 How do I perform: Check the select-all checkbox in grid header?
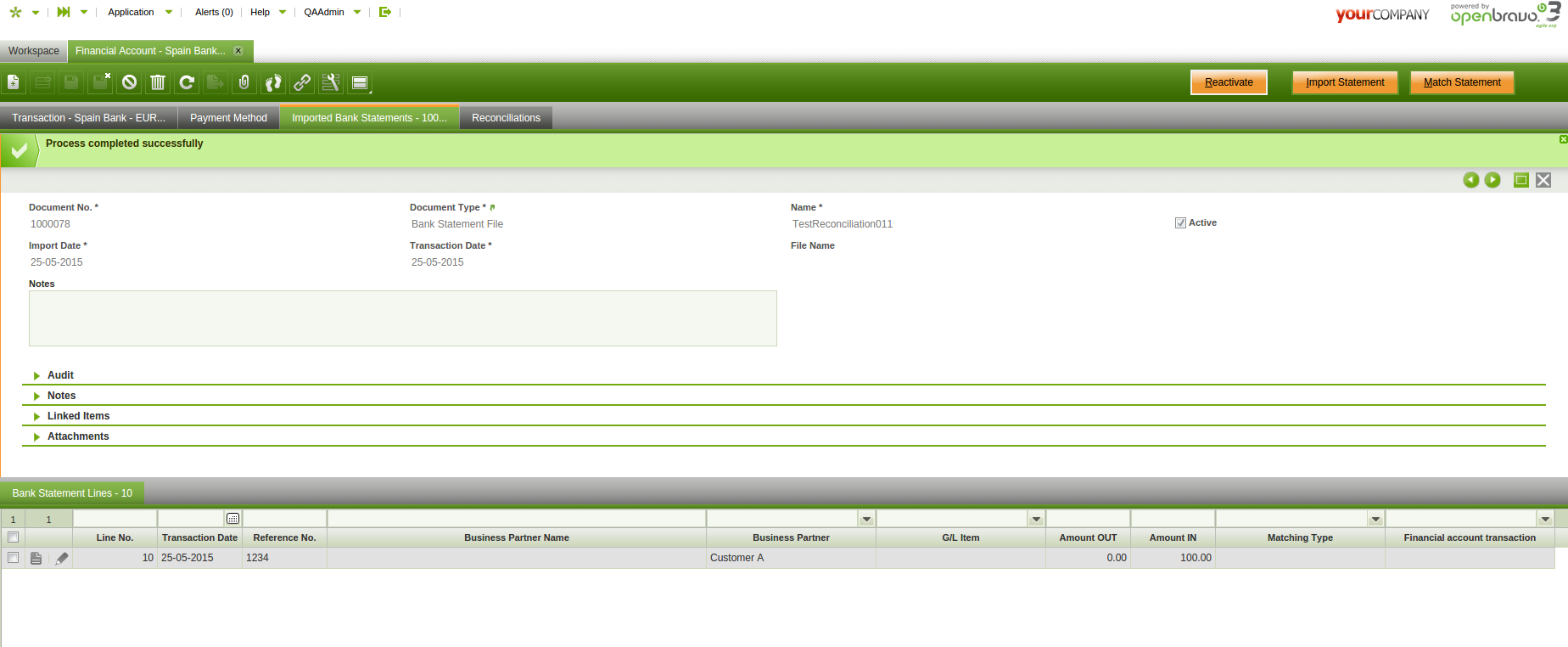(13, 537)
